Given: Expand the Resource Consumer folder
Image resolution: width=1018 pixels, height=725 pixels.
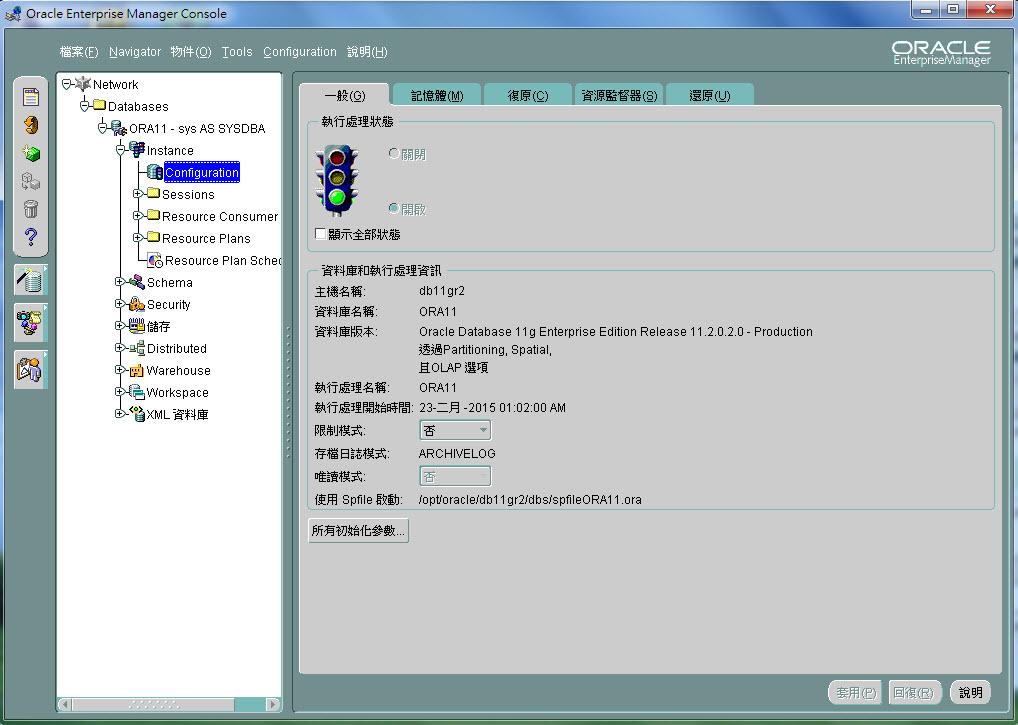Looking at the screenshot, I should (x=138, y=216).
